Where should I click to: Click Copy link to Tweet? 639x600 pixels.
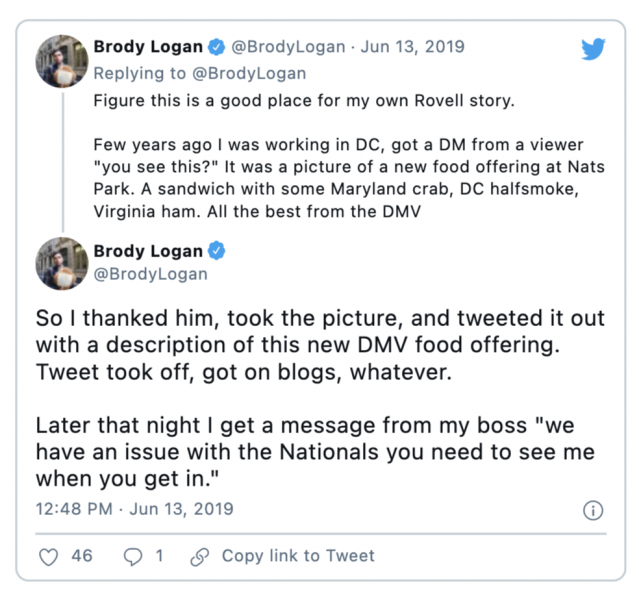[298, 556]
